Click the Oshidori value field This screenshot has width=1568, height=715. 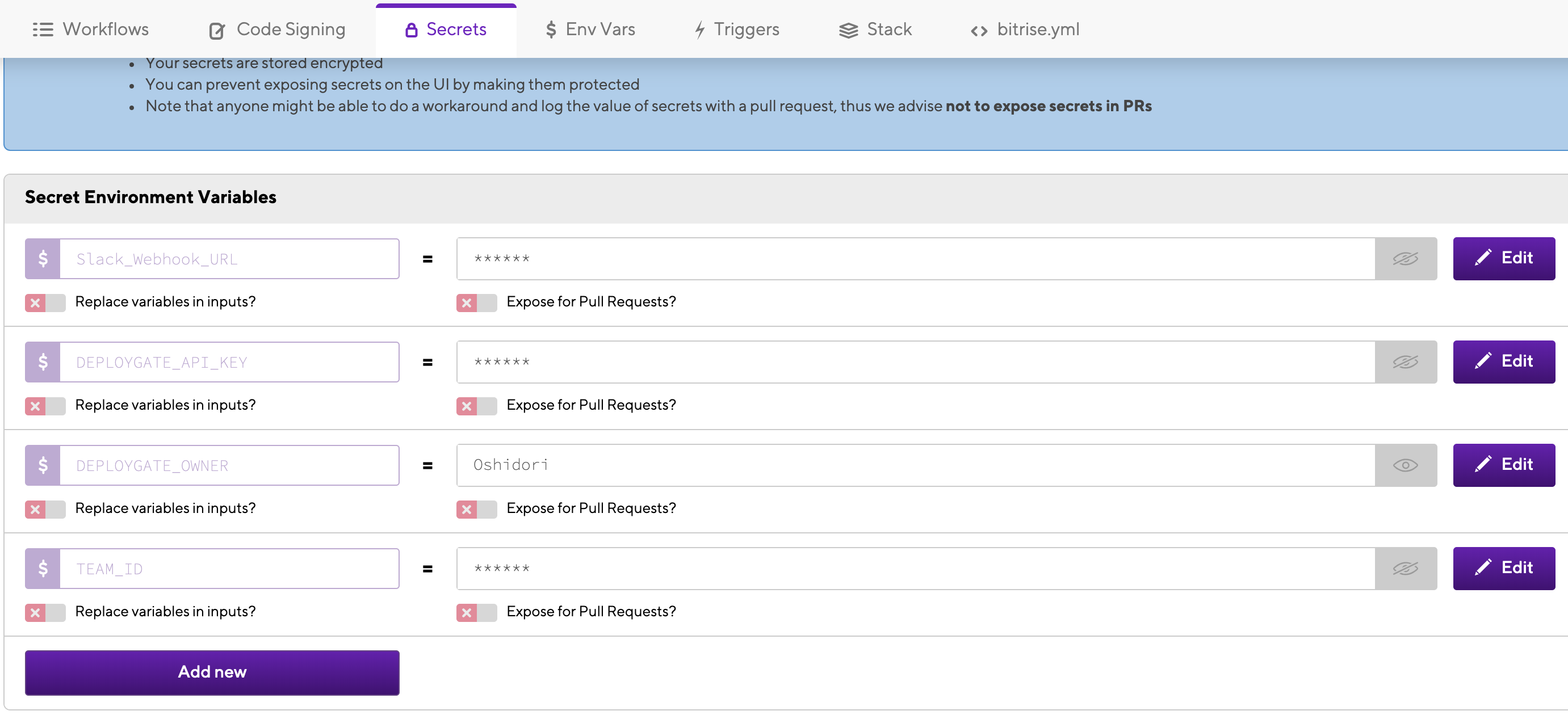[x=916, y=465]
